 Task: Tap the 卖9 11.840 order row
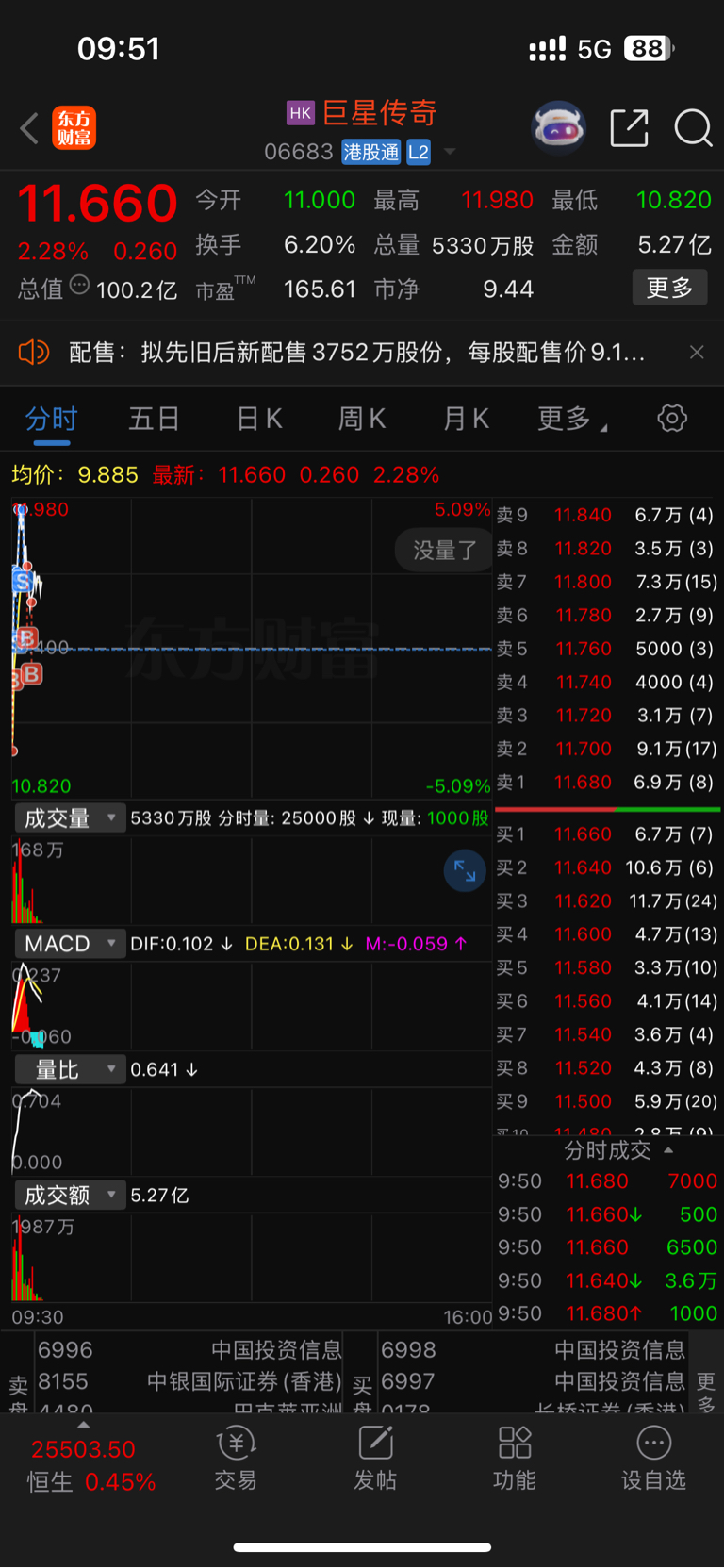[607, 515]
